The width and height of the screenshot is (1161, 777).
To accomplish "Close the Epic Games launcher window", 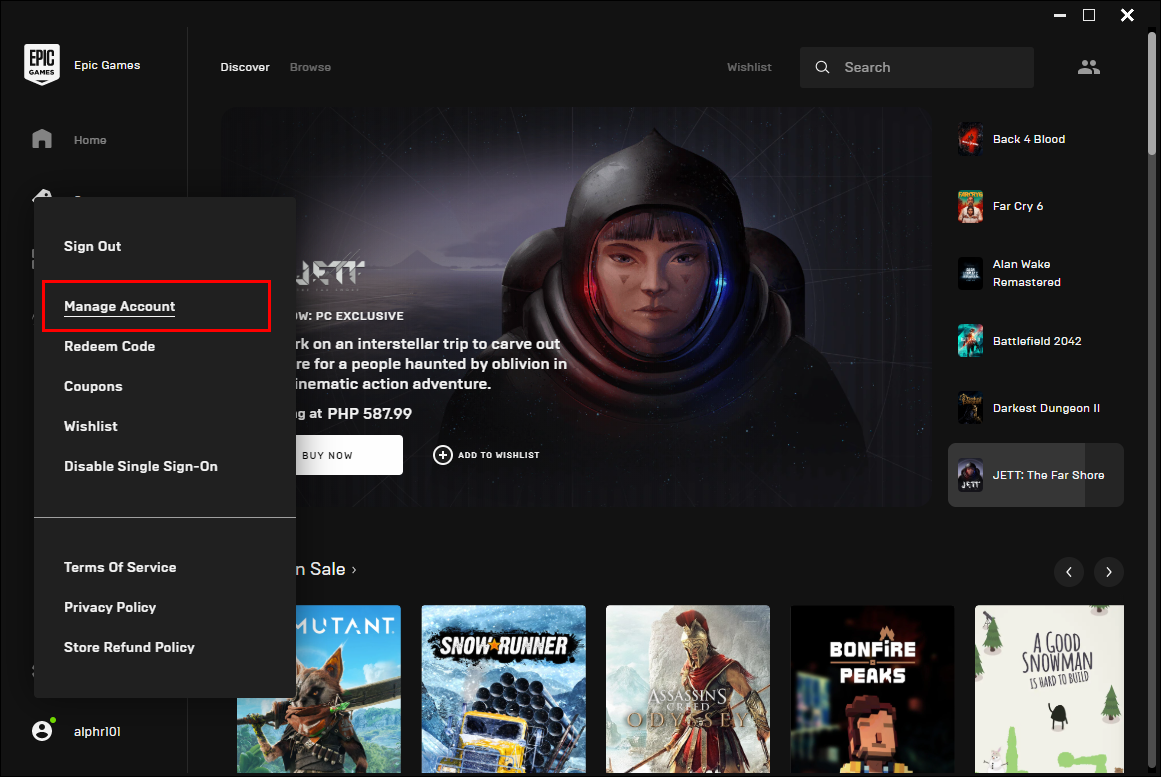I will tap(1127, 15).
